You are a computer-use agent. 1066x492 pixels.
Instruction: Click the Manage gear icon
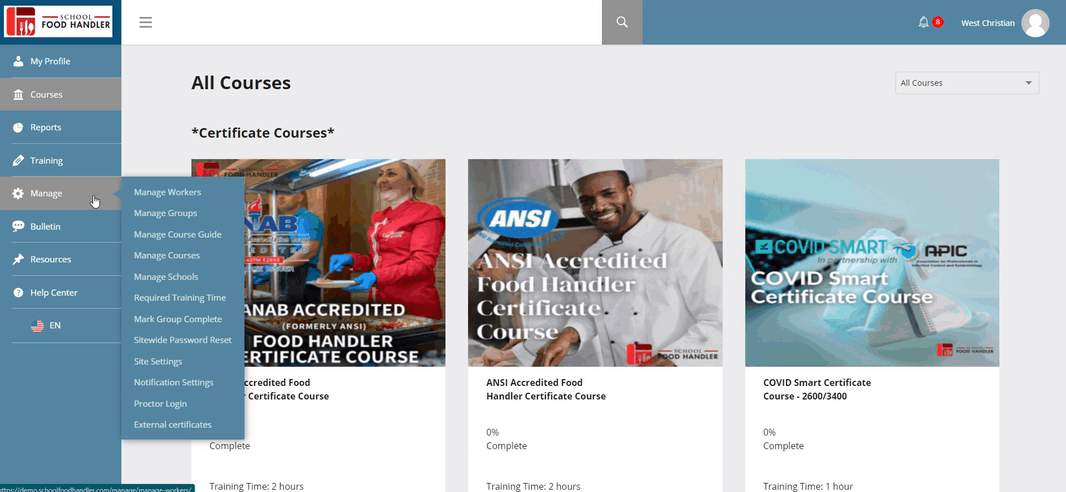(x=18, y=194)
